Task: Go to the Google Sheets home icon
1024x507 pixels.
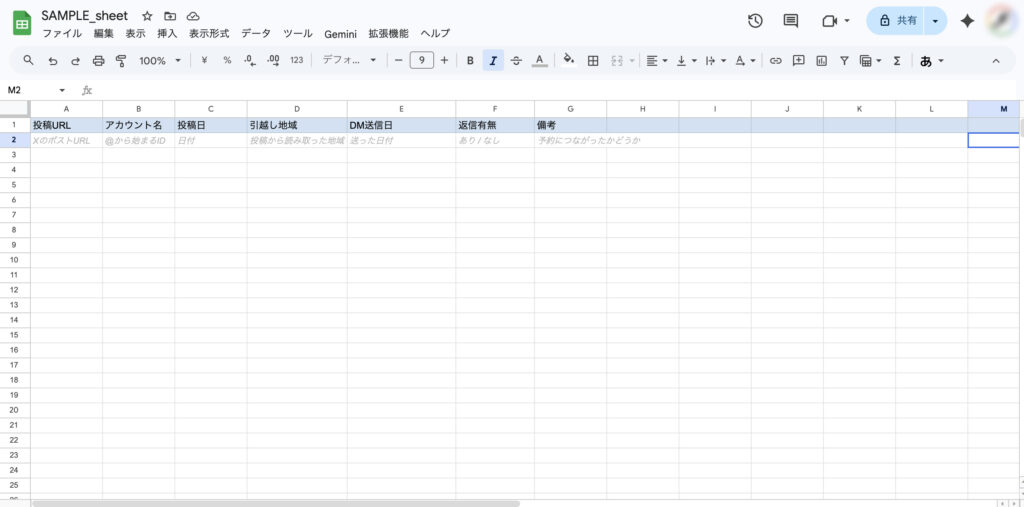Action: point(22,24)
